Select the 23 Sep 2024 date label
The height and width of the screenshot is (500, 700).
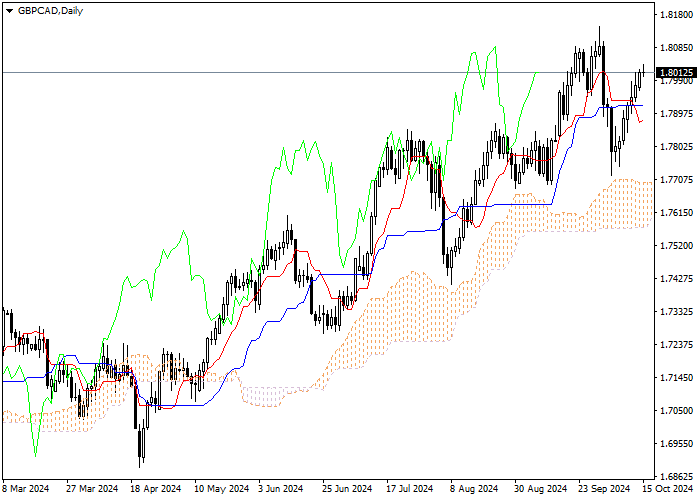[604, 489]
